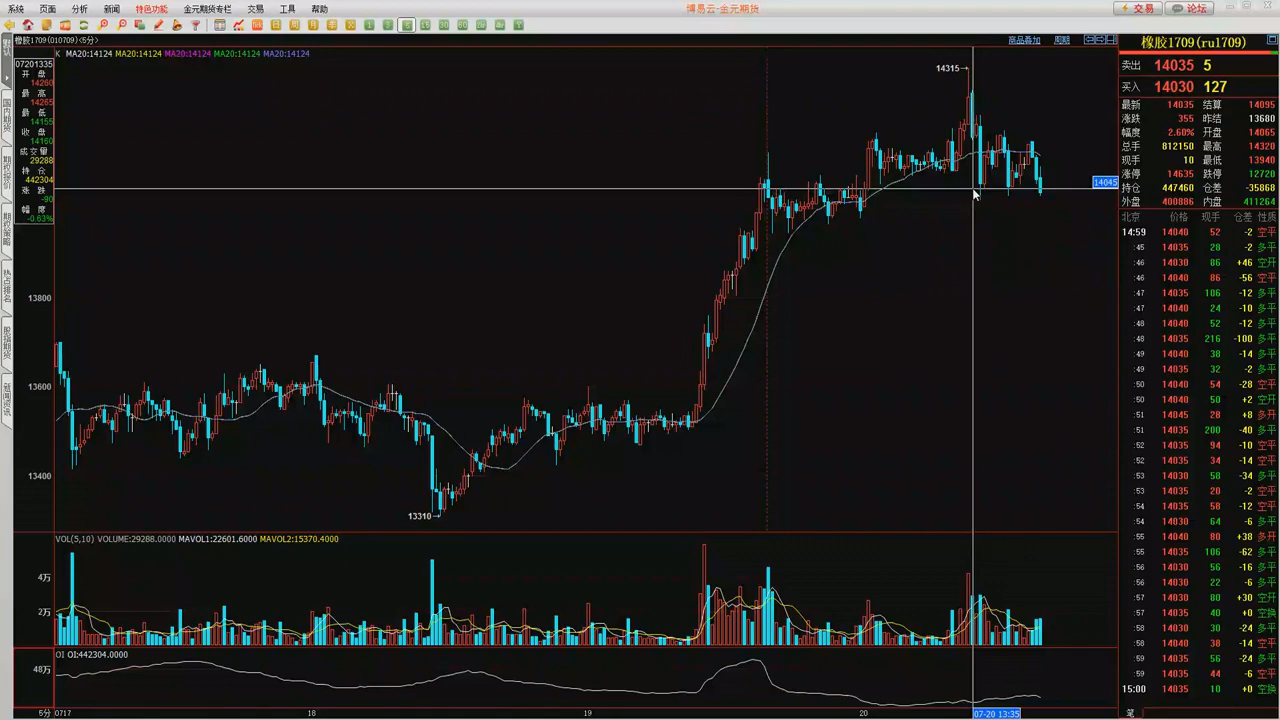Click the green refresh arrows icon
This screenshot has width=1280, height=720.
tap(84, 25)
